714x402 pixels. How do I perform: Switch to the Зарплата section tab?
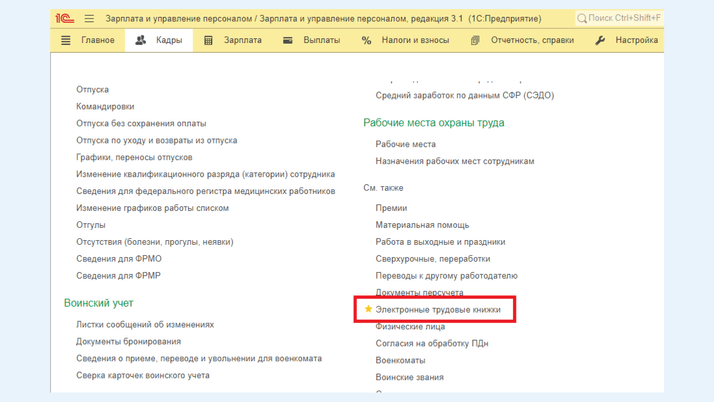(x=242, y=41)
